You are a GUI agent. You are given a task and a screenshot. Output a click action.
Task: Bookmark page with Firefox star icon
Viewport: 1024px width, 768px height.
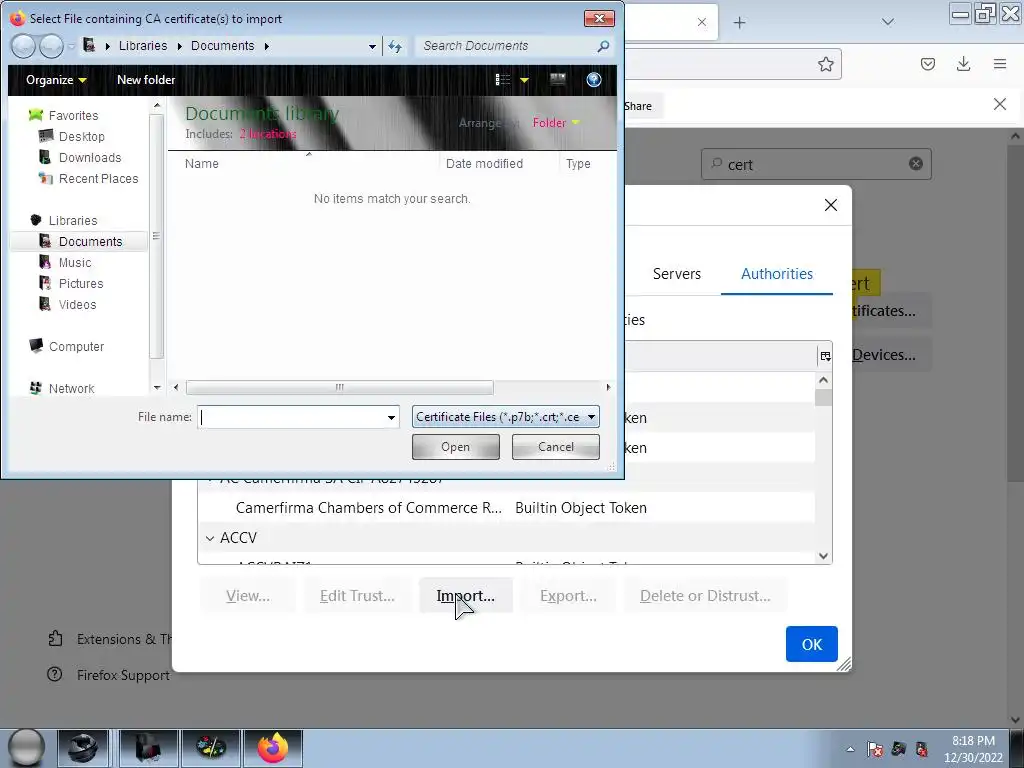[825, 64]
